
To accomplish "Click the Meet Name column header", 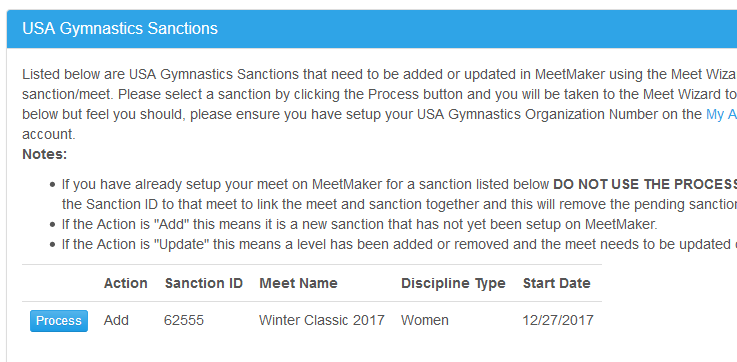I will (298, 283).
